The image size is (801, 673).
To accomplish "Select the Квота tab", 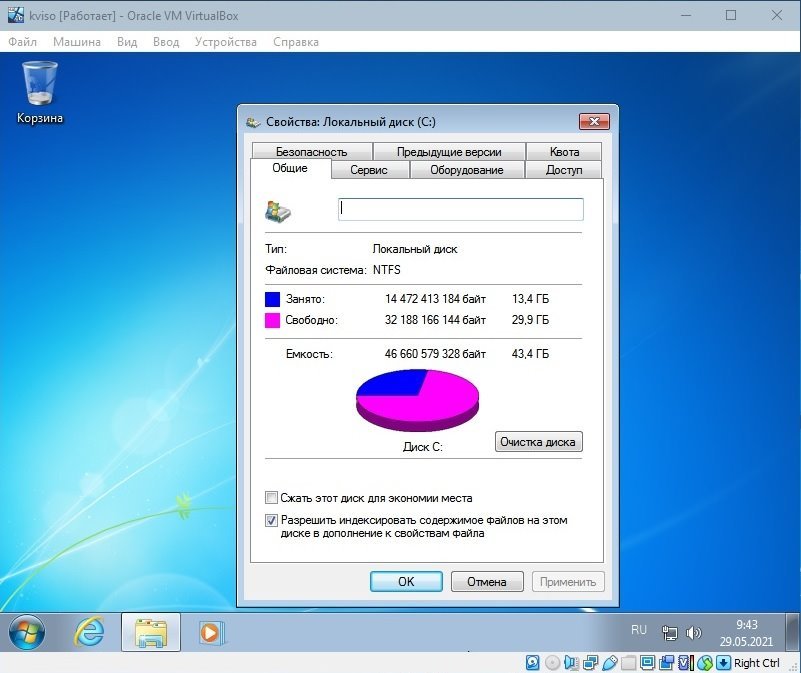I will pos(564,152).
